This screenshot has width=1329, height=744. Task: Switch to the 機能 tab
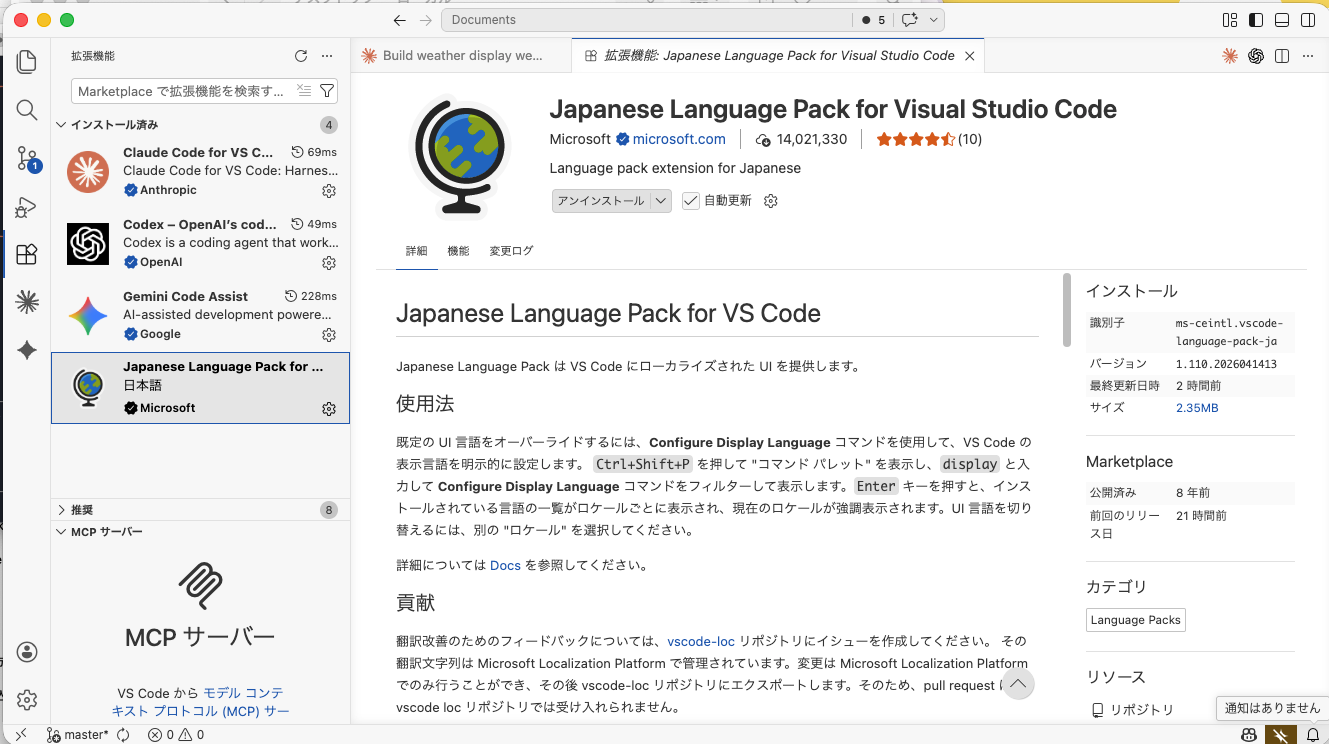click(x=458, y=251)
